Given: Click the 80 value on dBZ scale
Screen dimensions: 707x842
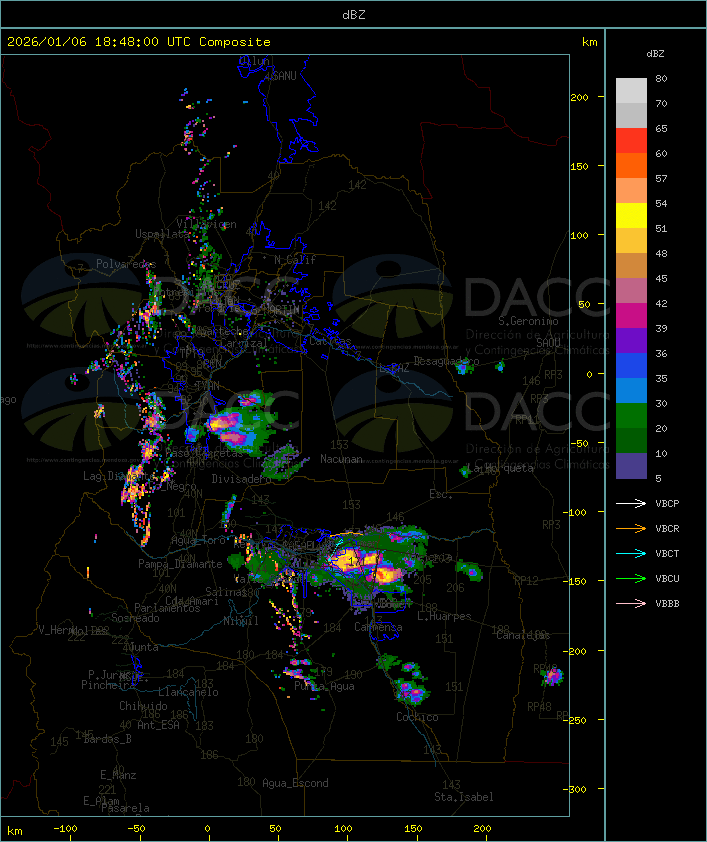Looking at the screenshot, I should click(x=661, y=78).
